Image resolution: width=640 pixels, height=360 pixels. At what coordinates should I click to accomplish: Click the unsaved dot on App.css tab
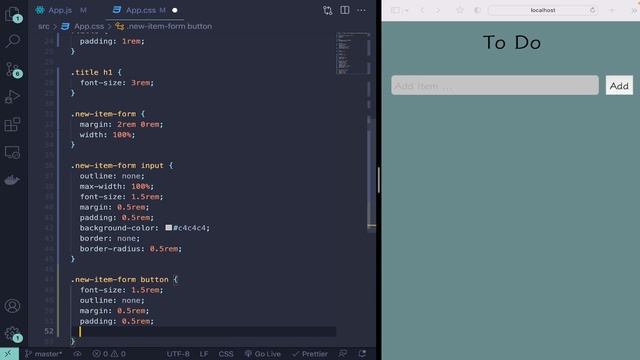click(x=175, y=10)
